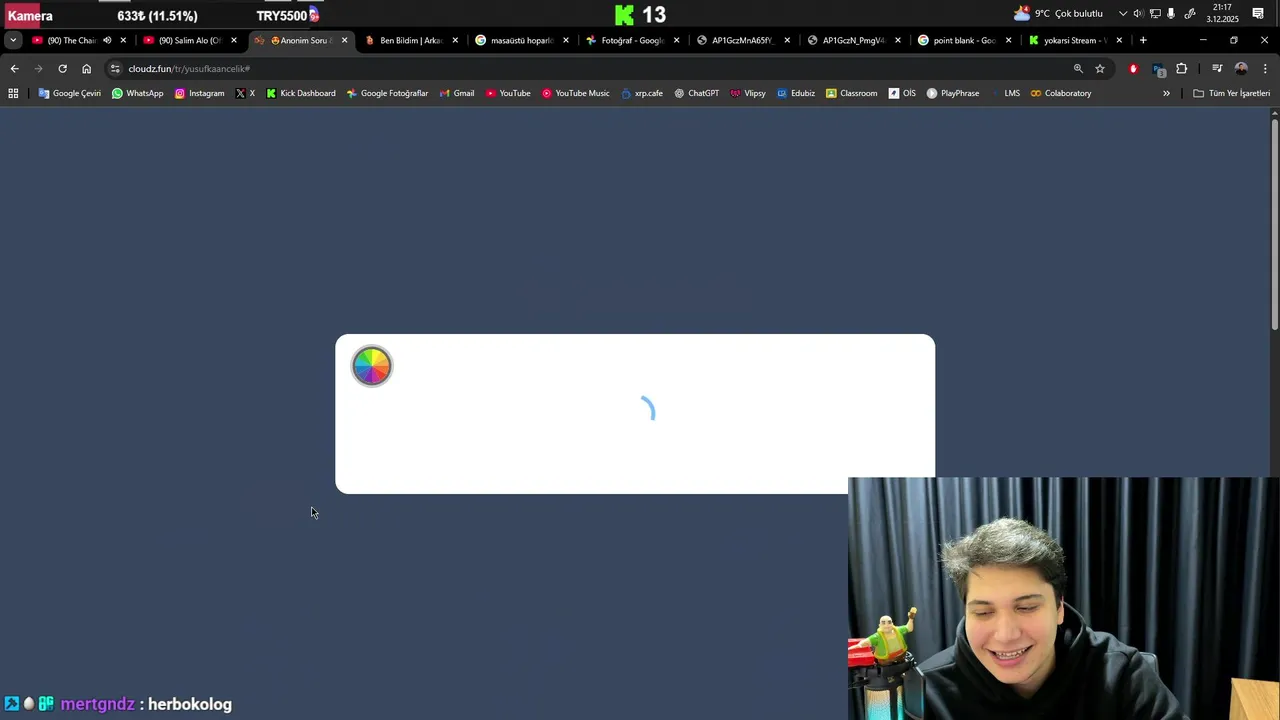Expand the hidden bookmarks chevron
This screenshot has height=720, width=1280.
(x=1166, y=93)
